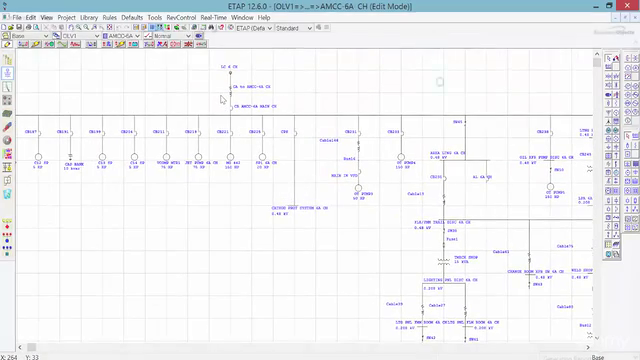Open the Defaults menu
Screen dimensions: 640x360
pyautogui.click(x=132, y=18)
